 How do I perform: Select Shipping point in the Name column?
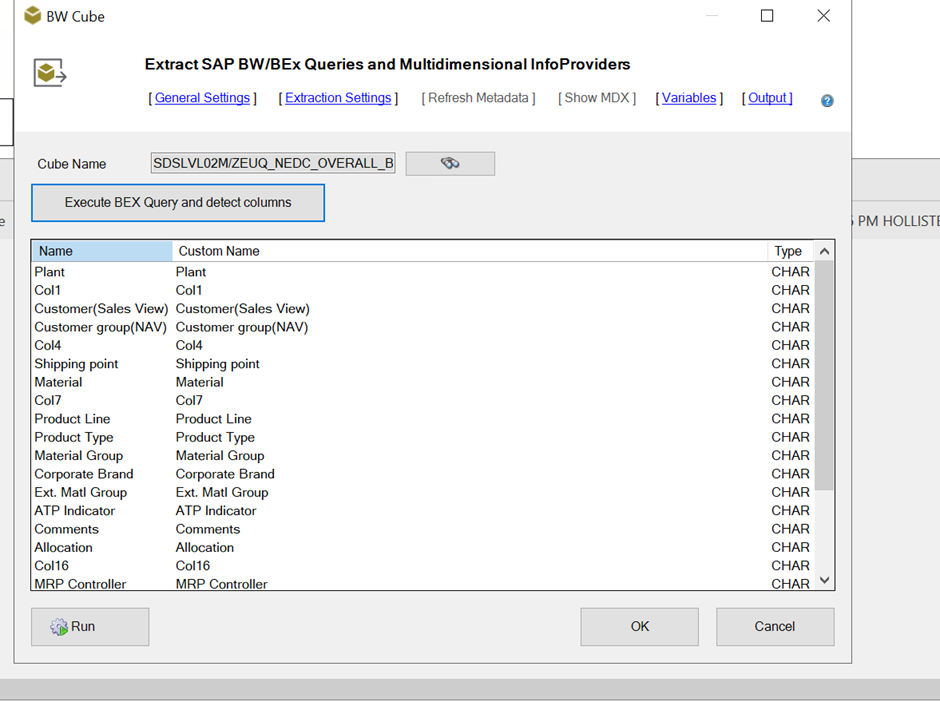(x=76, y=364)
